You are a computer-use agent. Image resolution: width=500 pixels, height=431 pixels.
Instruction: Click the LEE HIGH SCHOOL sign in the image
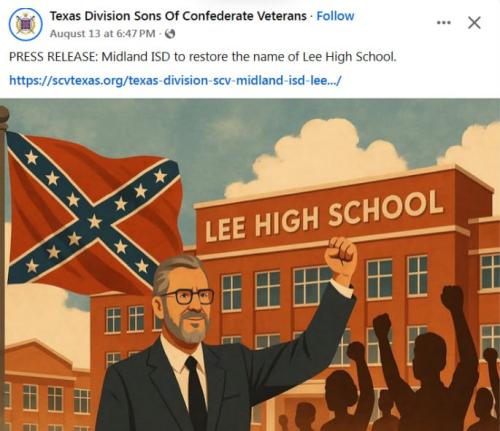tap(324, 215)
